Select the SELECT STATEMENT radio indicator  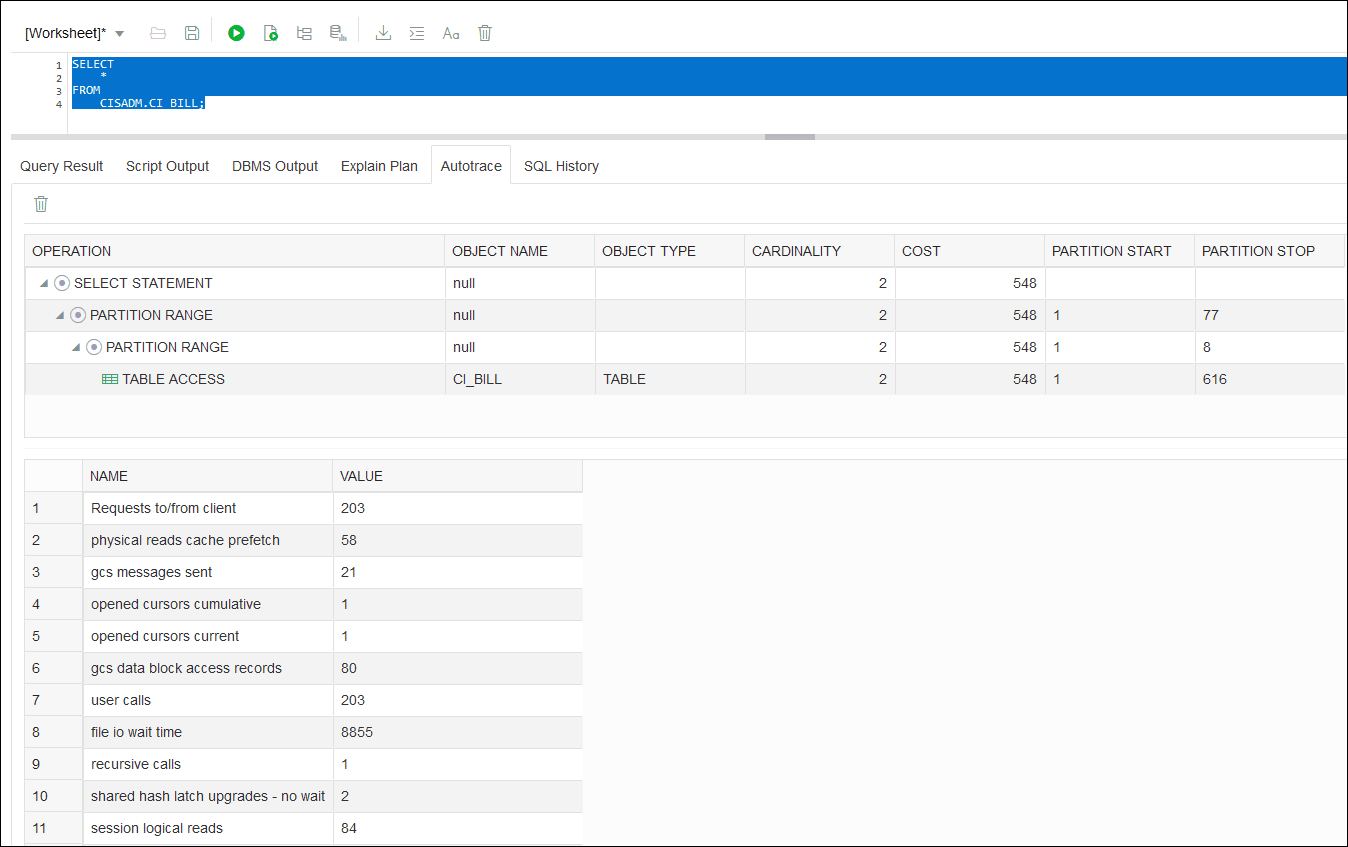point(61,283)
